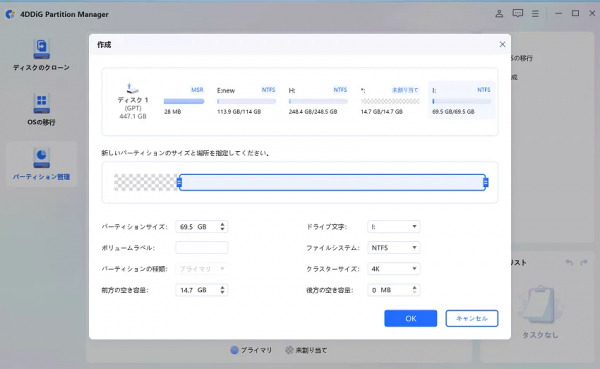Open the hamburger menu icon
The width and height of the screenshot is (600, 369).
535,14
